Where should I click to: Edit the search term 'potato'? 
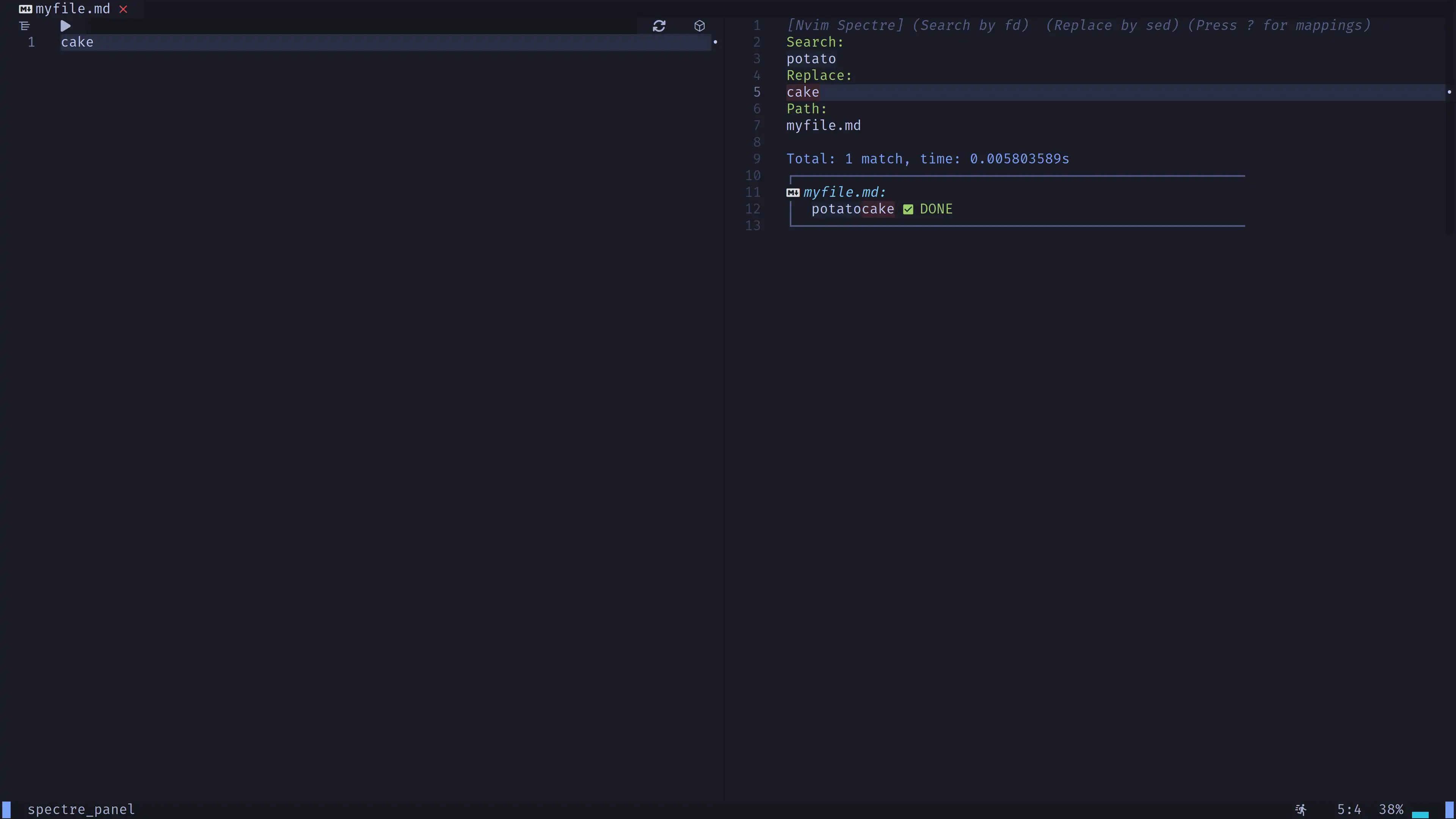pyautogui.click(x=811, y=59)
